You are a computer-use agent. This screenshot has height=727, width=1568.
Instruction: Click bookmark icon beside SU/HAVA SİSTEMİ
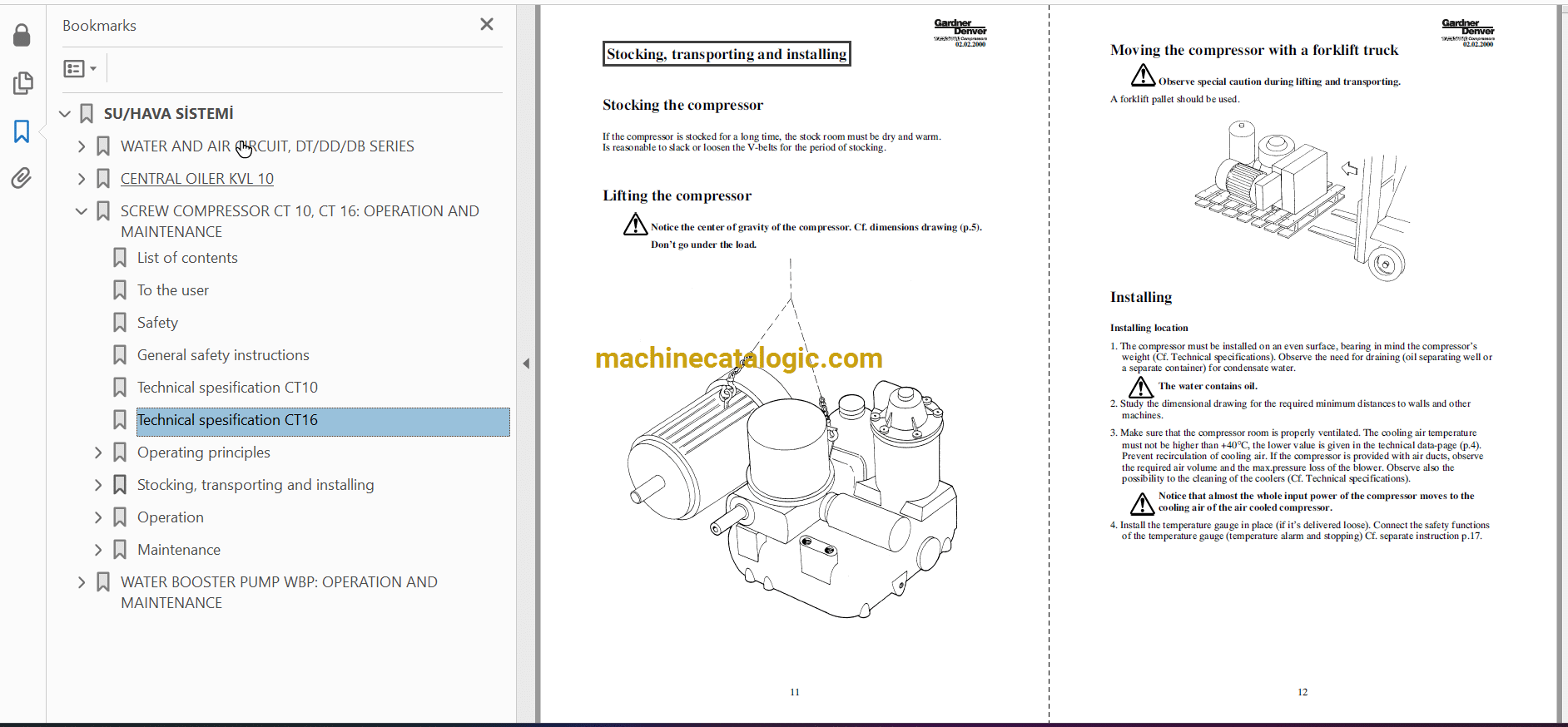point(87,114)
